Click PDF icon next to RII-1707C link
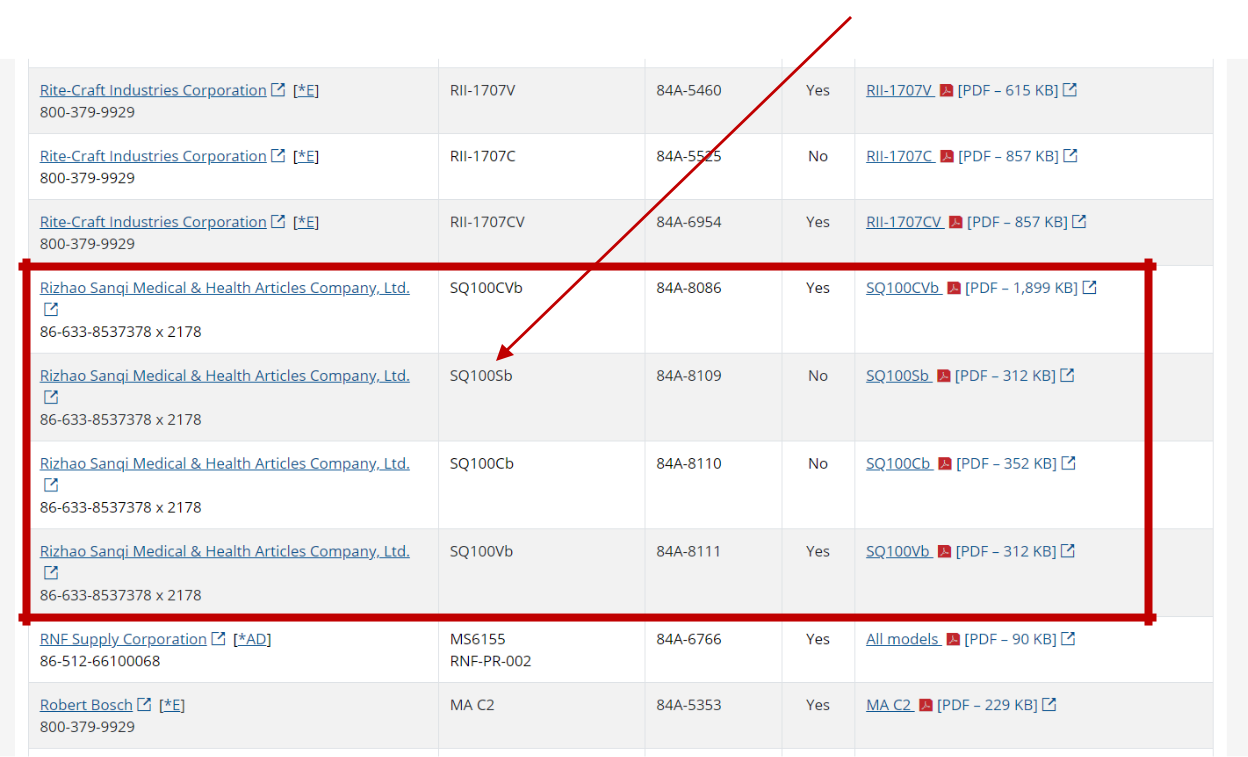The height and width of the screenshot is (757, 1248). [946, 156]
